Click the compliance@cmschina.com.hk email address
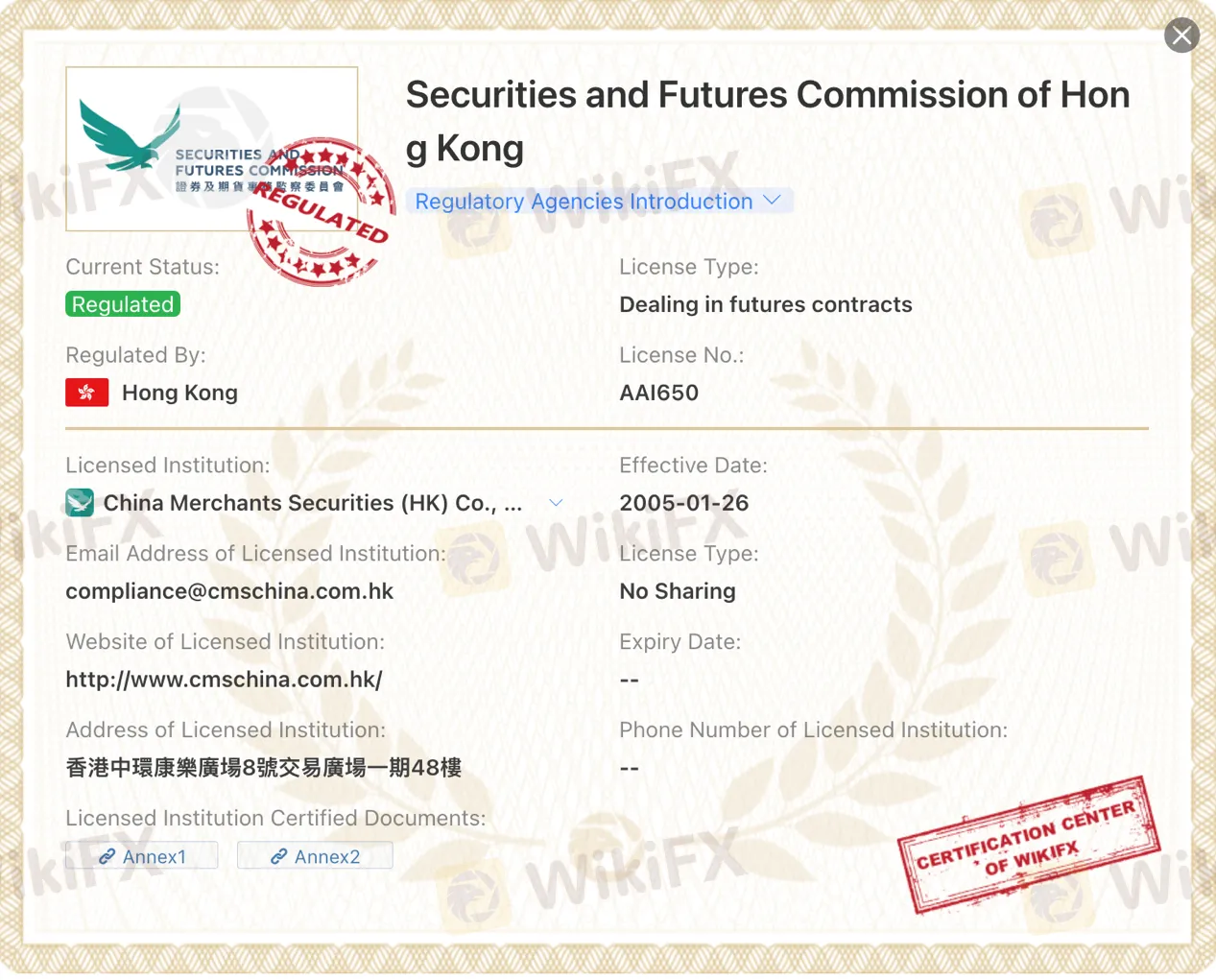This screenshot has height=980, width=1216. coord(229,591)
